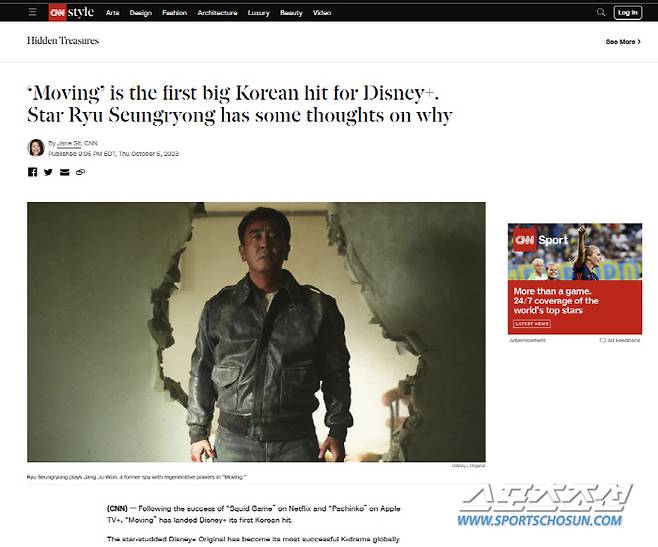Open author Jane Sit's profile link
The image size is (658, 547).
point(69,144)
